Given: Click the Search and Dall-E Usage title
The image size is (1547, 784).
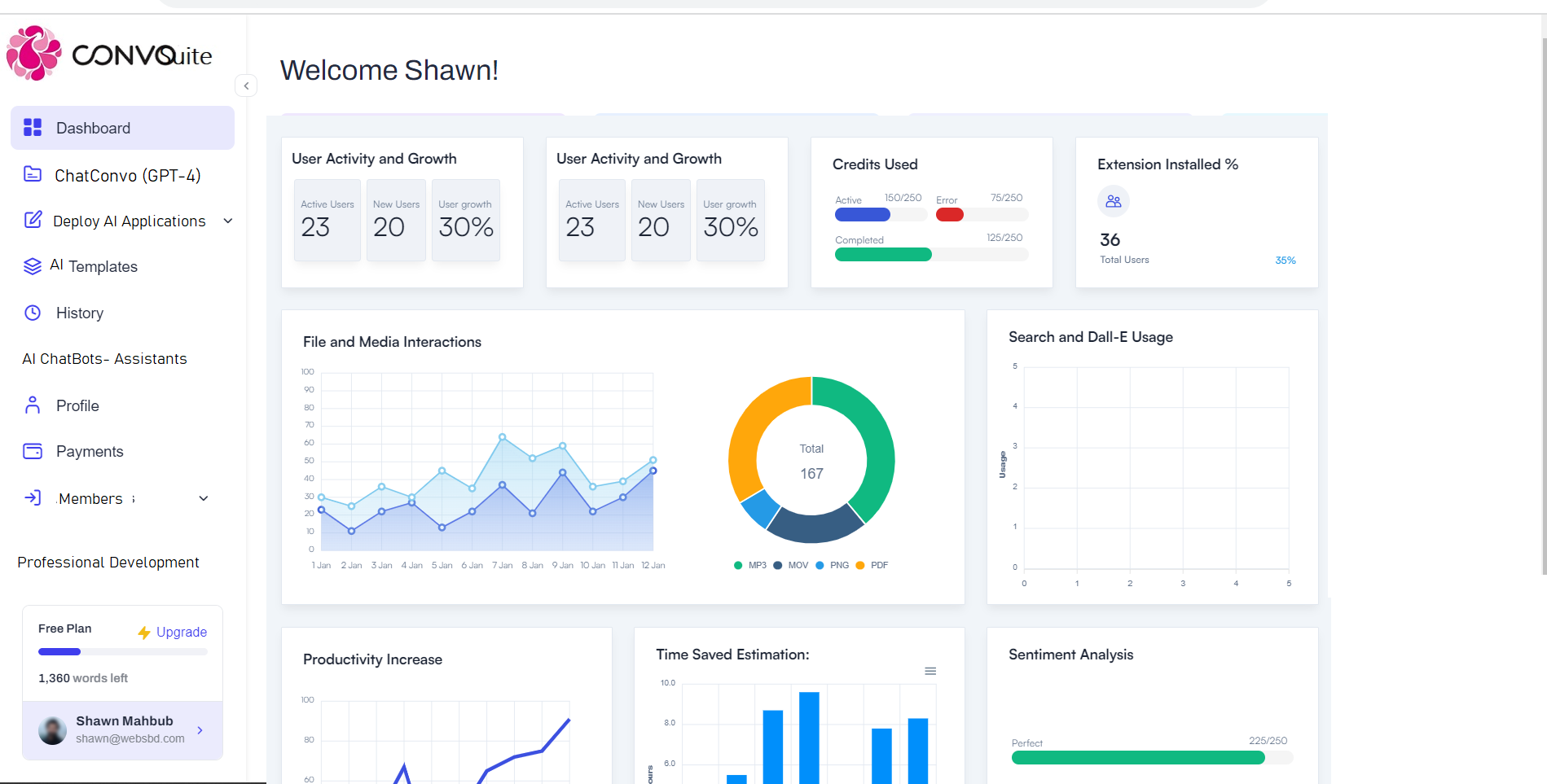Looking at the screenshot, I should [1091, 337].
